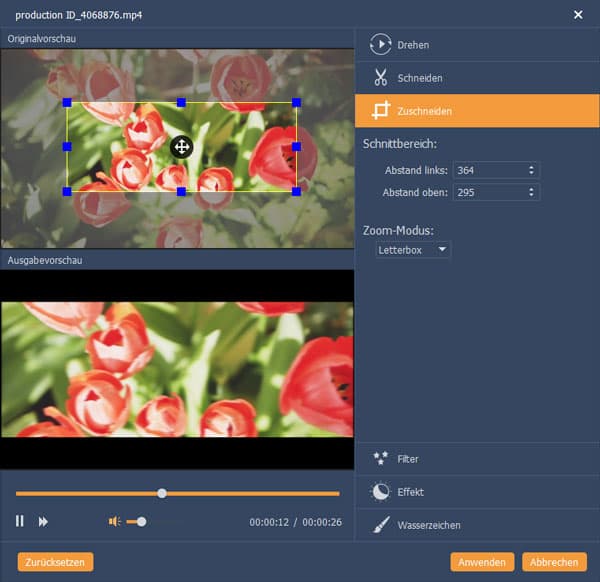Click the Abstand links stepper arrows
Viewport: 600px width, 582px height.
pos(531,170)
